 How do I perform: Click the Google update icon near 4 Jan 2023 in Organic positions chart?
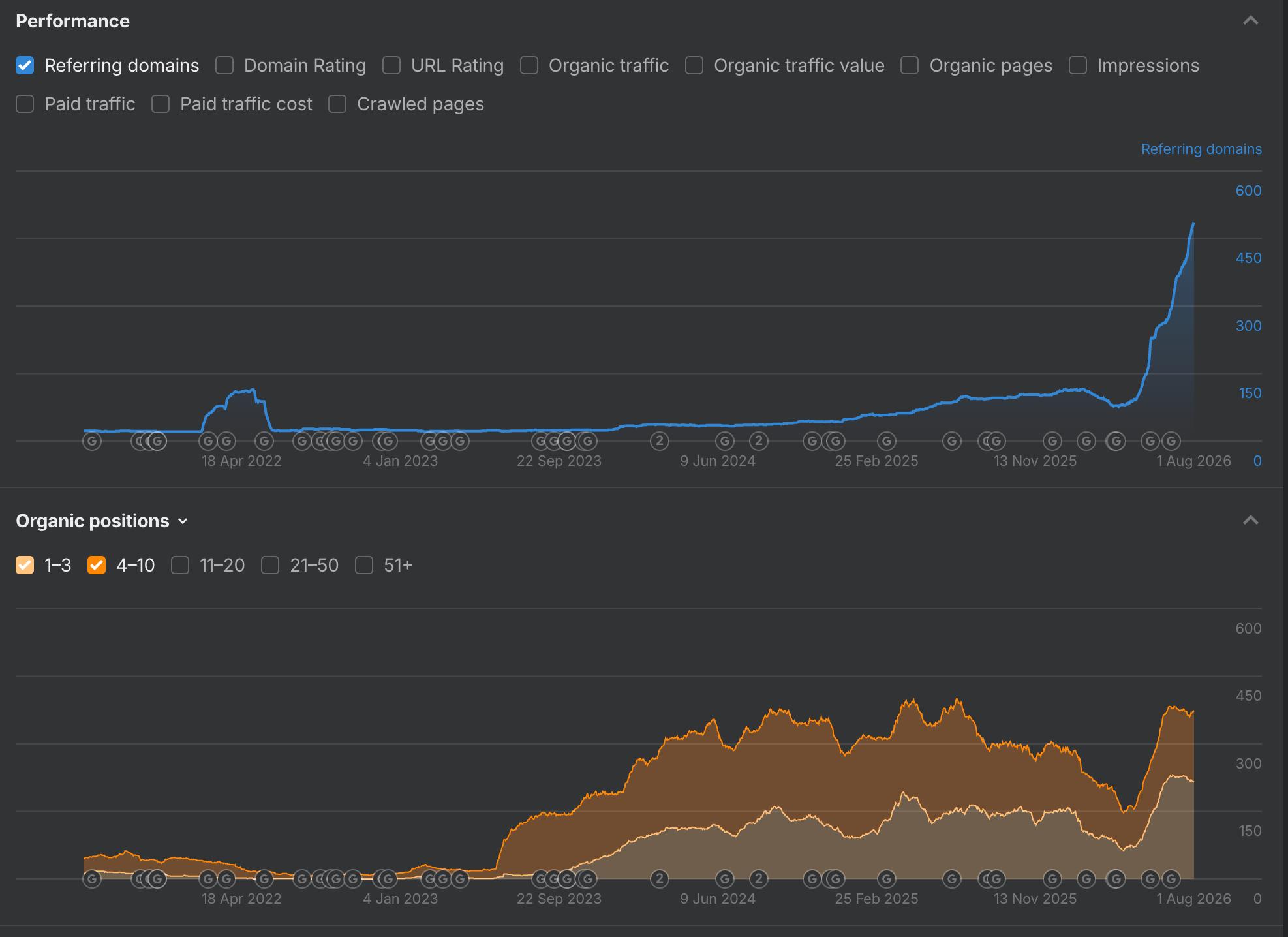pos(388,879)
